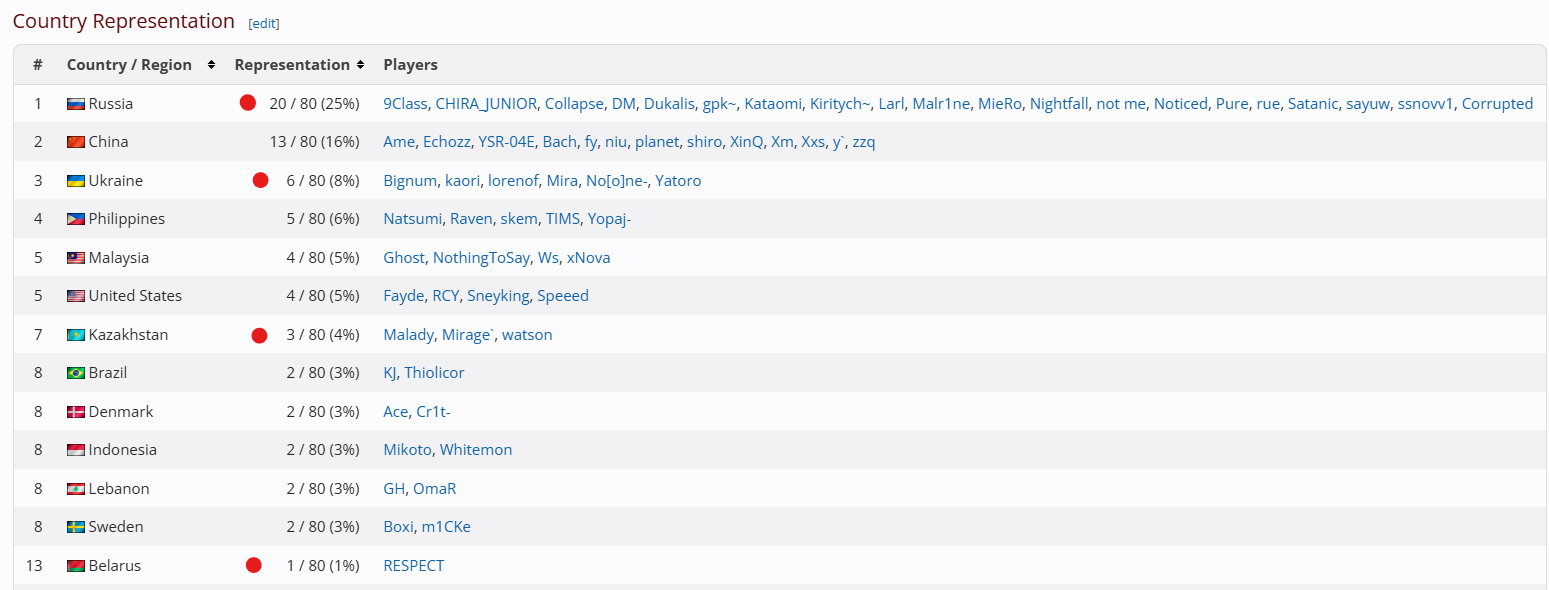Open player page for Collapse
This screenshot has height=590, width=1549.
point(574,104)
